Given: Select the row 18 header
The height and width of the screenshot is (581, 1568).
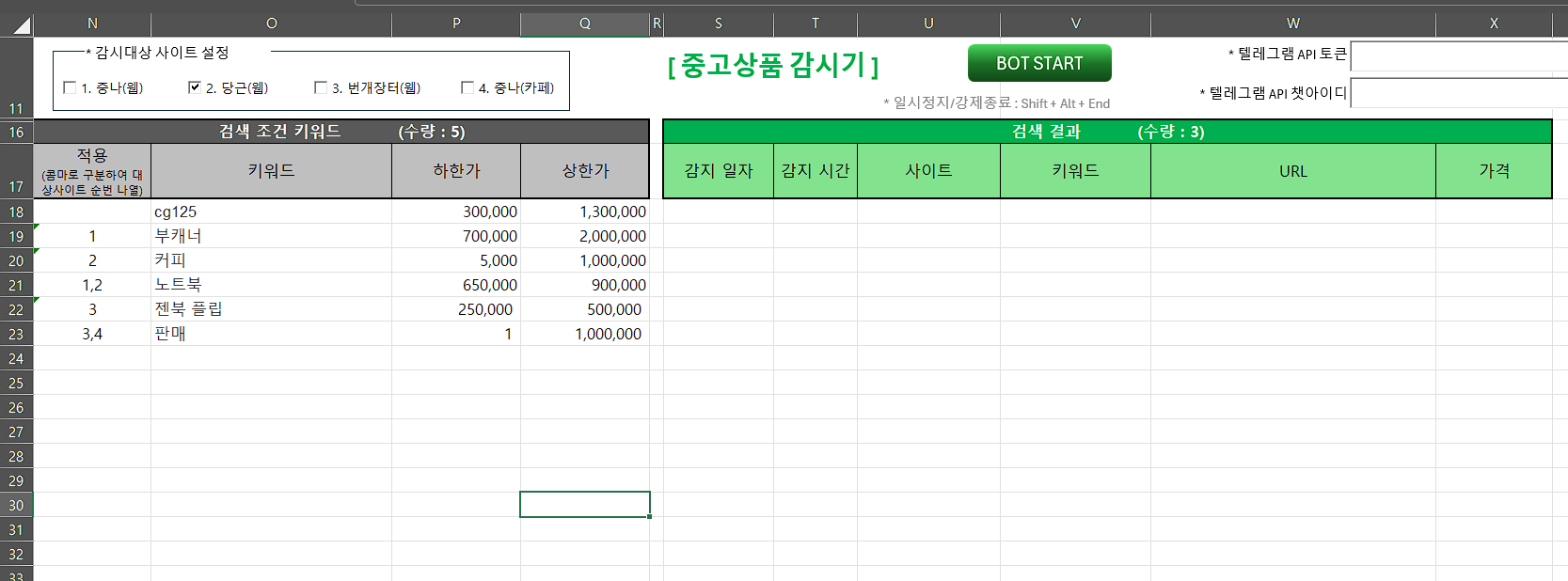Looking at the screenshot, I should tap(16, 212).
